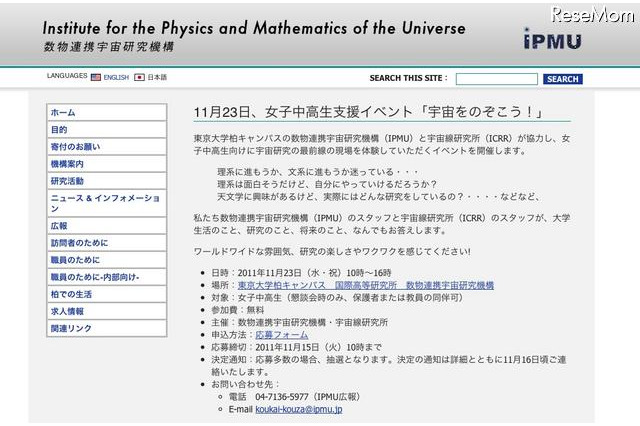
Task: Open the 機構案内 menu item
Action: point(107,164)
